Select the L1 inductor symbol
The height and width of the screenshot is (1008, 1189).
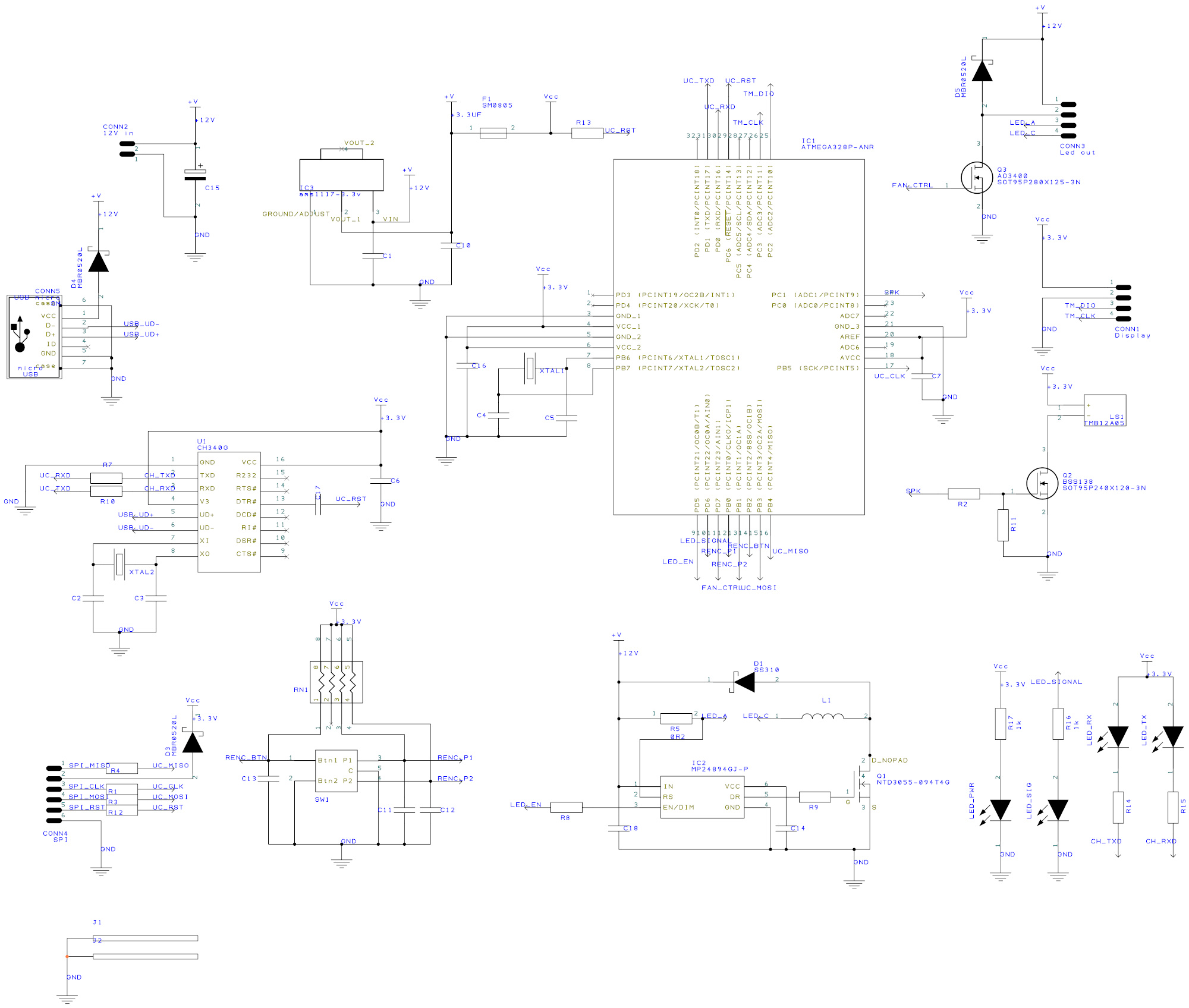822,716
